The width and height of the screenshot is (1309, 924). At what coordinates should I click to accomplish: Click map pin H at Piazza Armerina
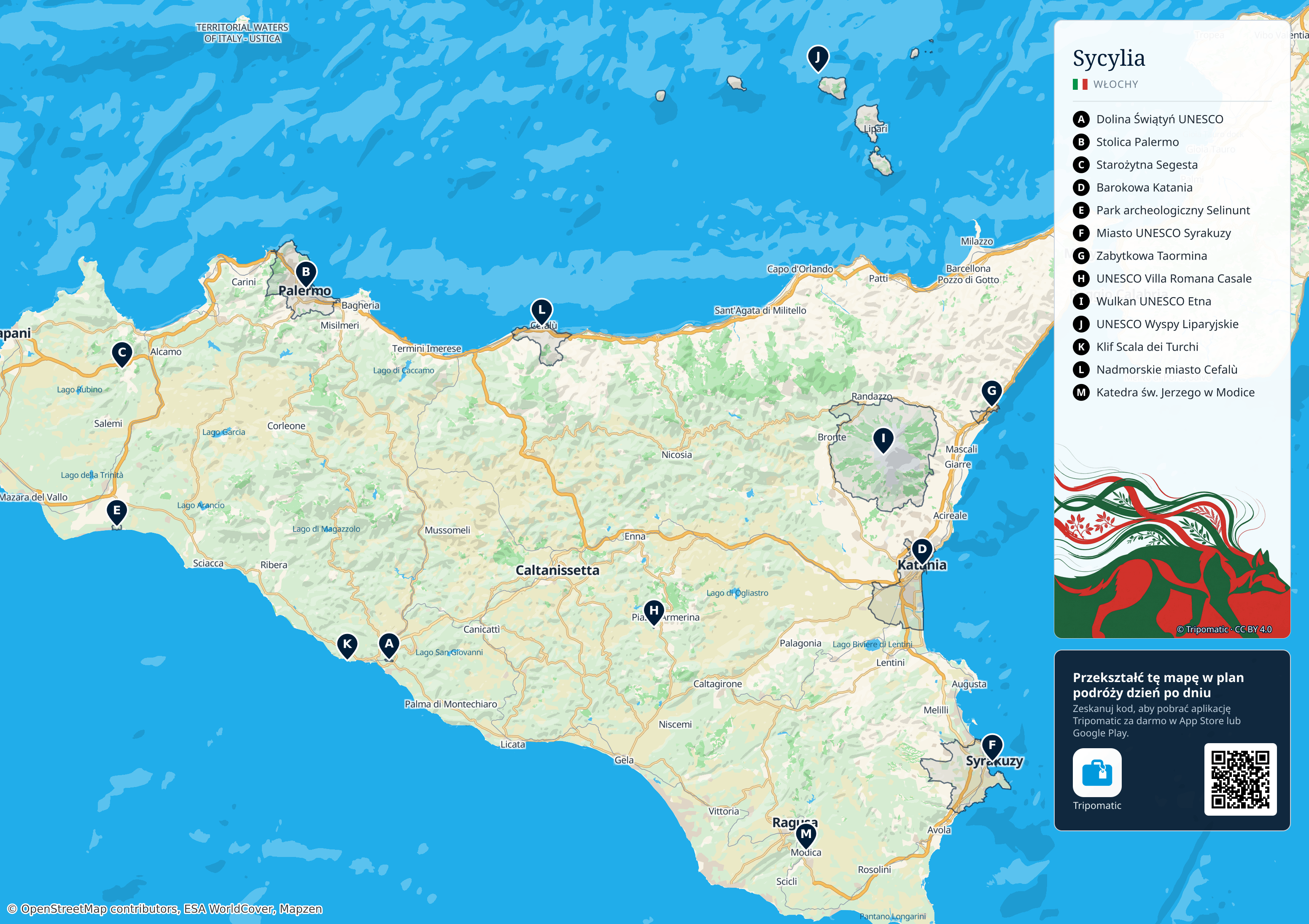[654, 613]
